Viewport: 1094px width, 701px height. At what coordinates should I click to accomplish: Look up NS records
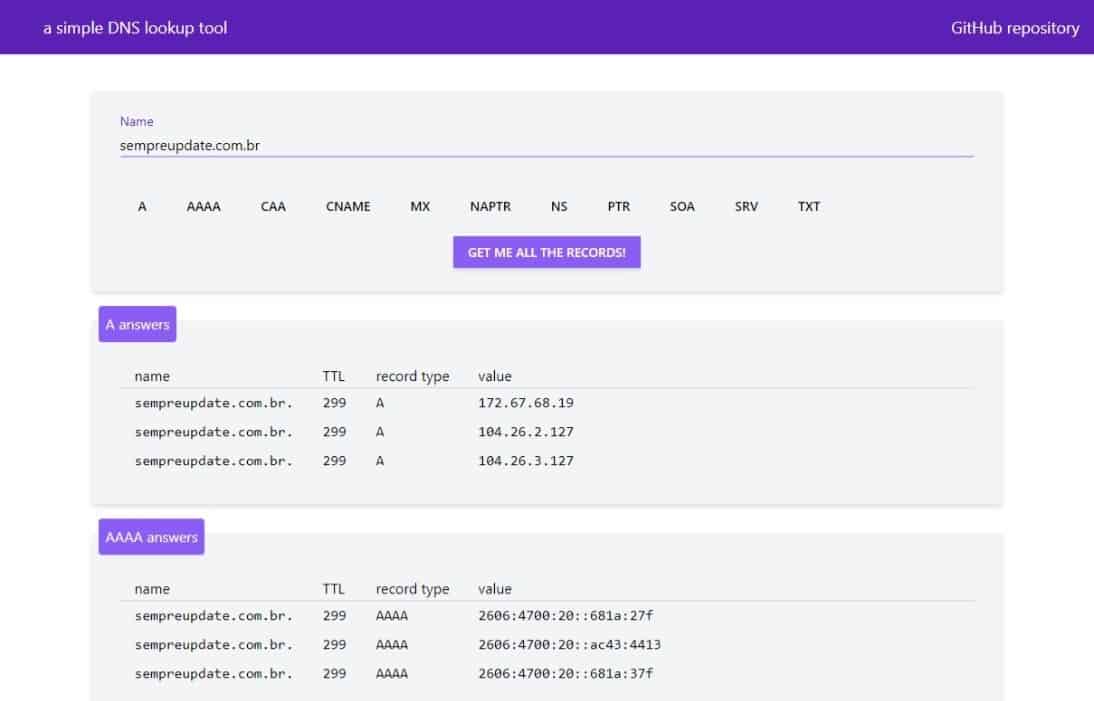(x=559, y=206)
